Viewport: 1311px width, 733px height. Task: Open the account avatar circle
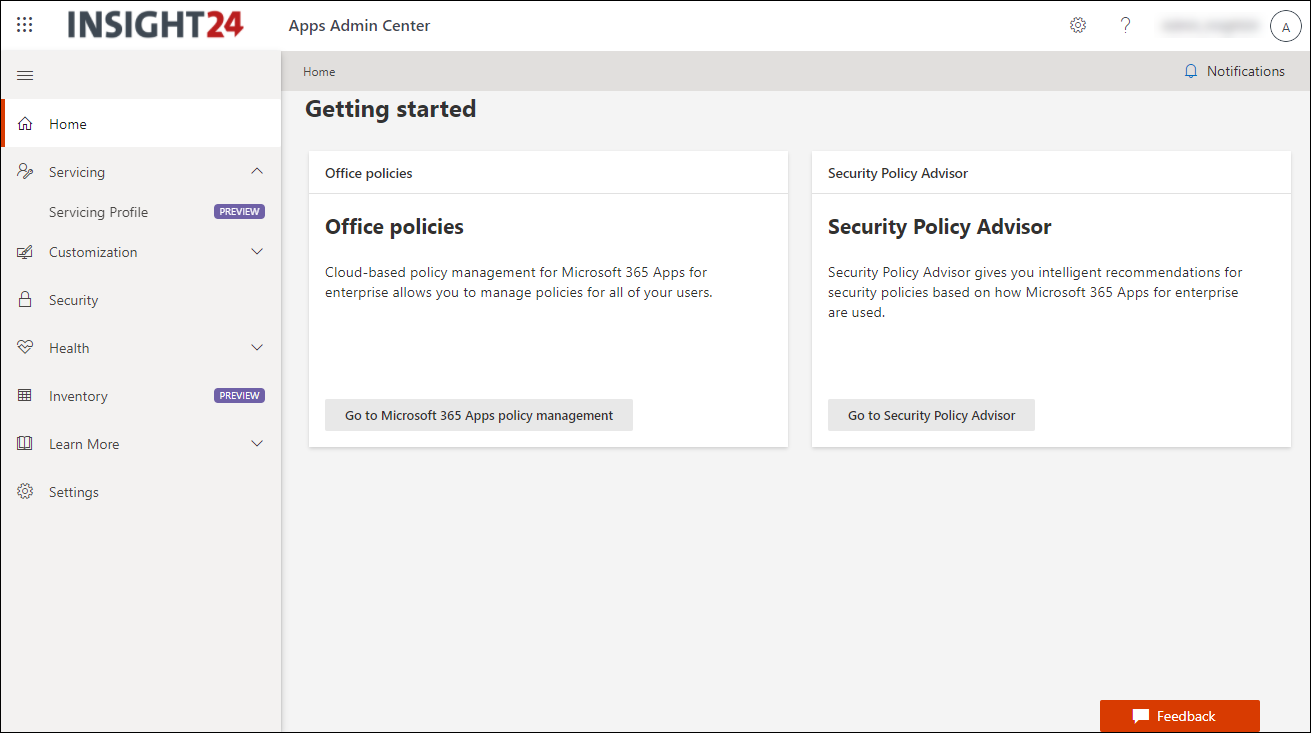click(1285, 27)
